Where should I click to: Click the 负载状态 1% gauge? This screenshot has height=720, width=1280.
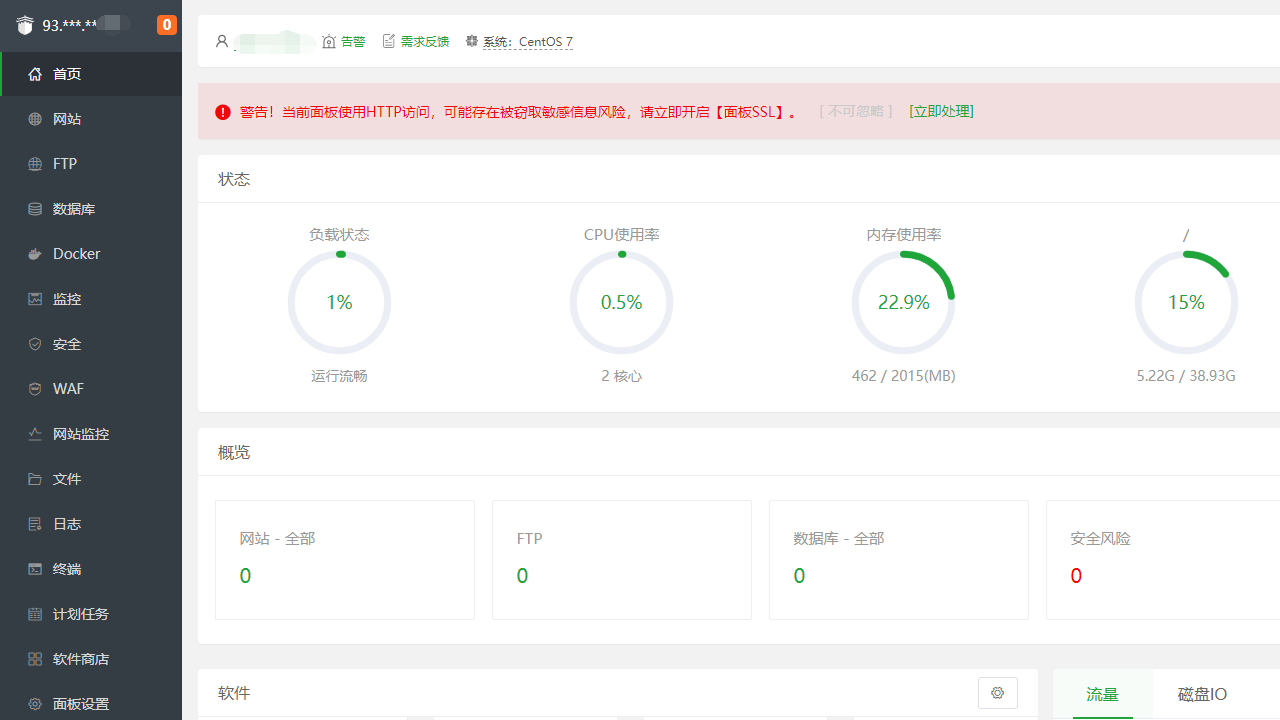339,302
